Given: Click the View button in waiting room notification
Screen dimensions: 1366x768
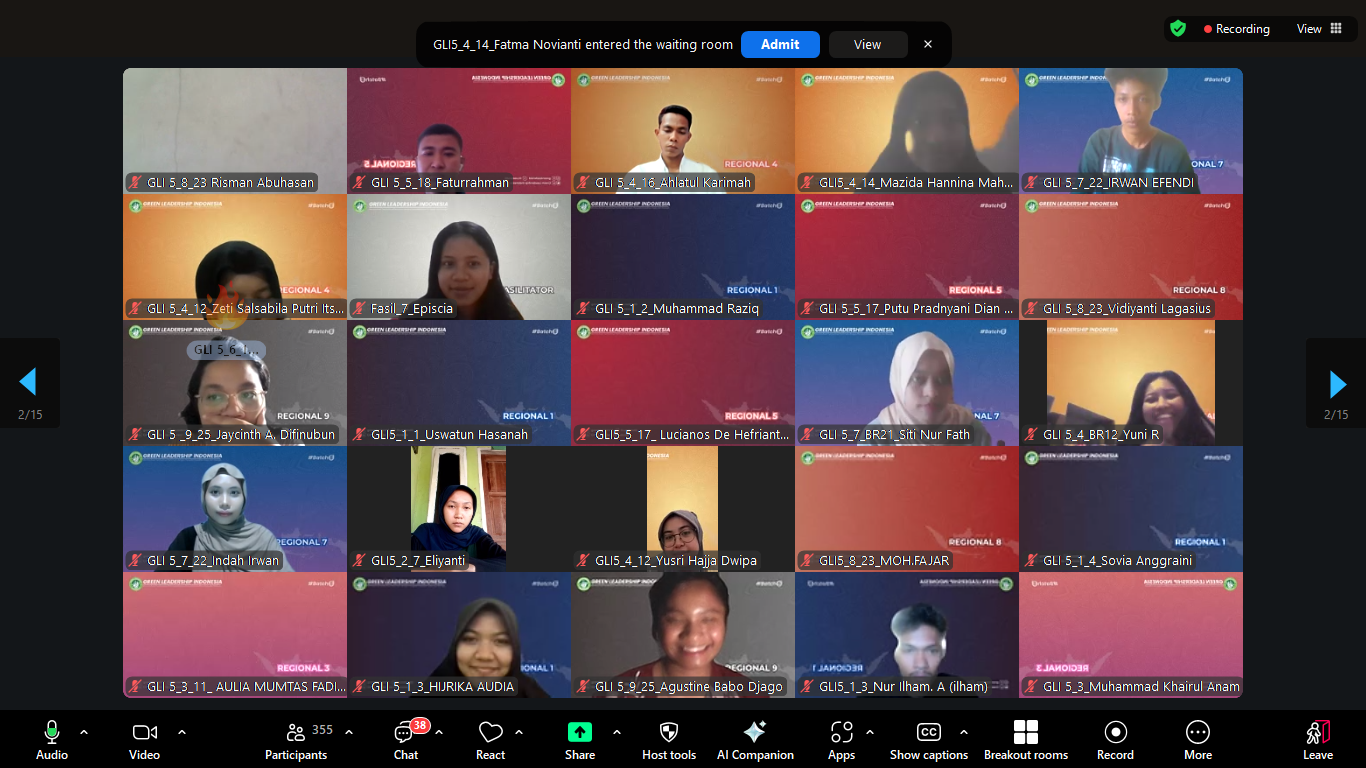Looking at the screenshot, I should point(867,44).
